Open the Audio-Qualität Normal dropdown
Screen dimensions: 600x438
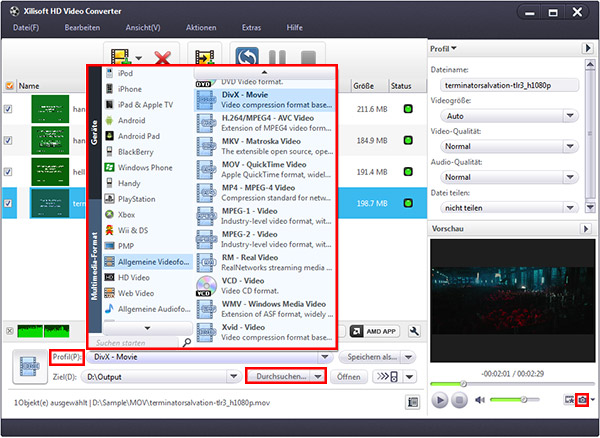(509, 177)
